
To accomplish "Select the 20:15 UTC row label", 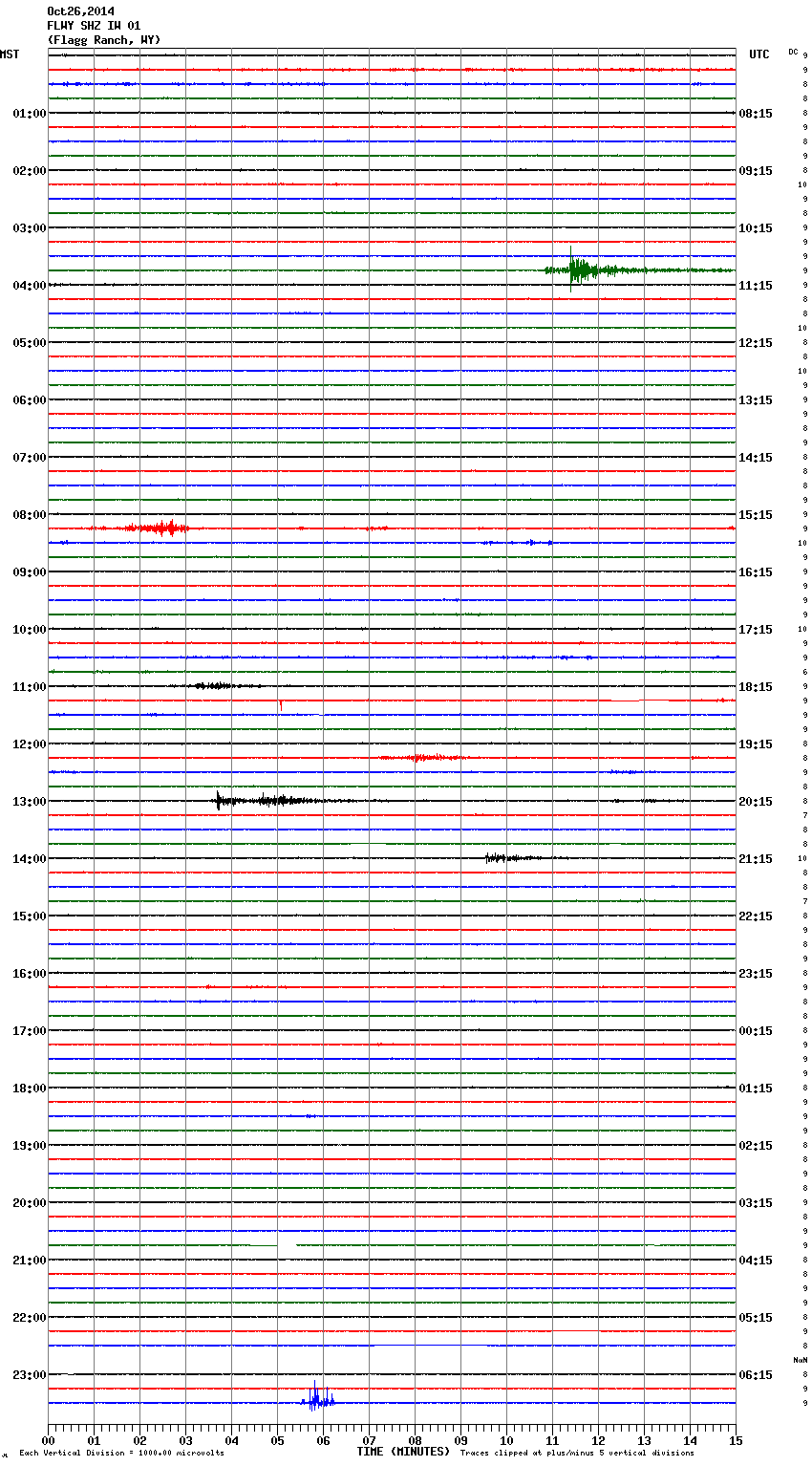I will pyautogui.click(x=756, y=802).
